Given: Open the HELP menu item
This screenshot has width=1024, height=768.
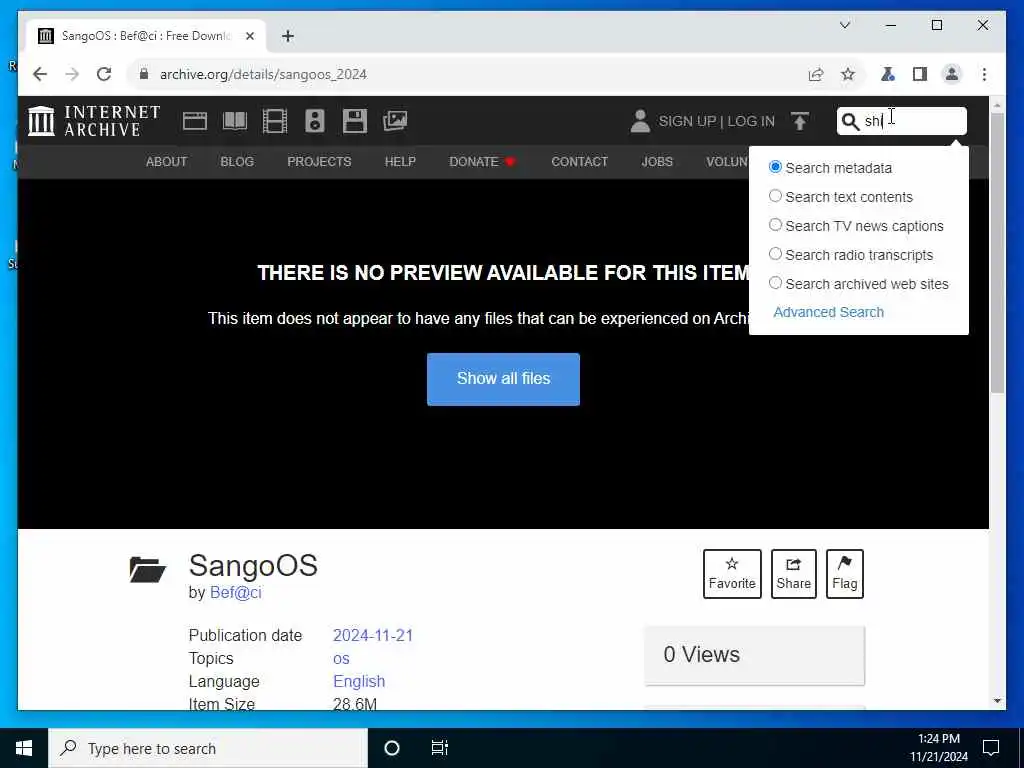Looking at the screenshot, I should pos(400,161).
